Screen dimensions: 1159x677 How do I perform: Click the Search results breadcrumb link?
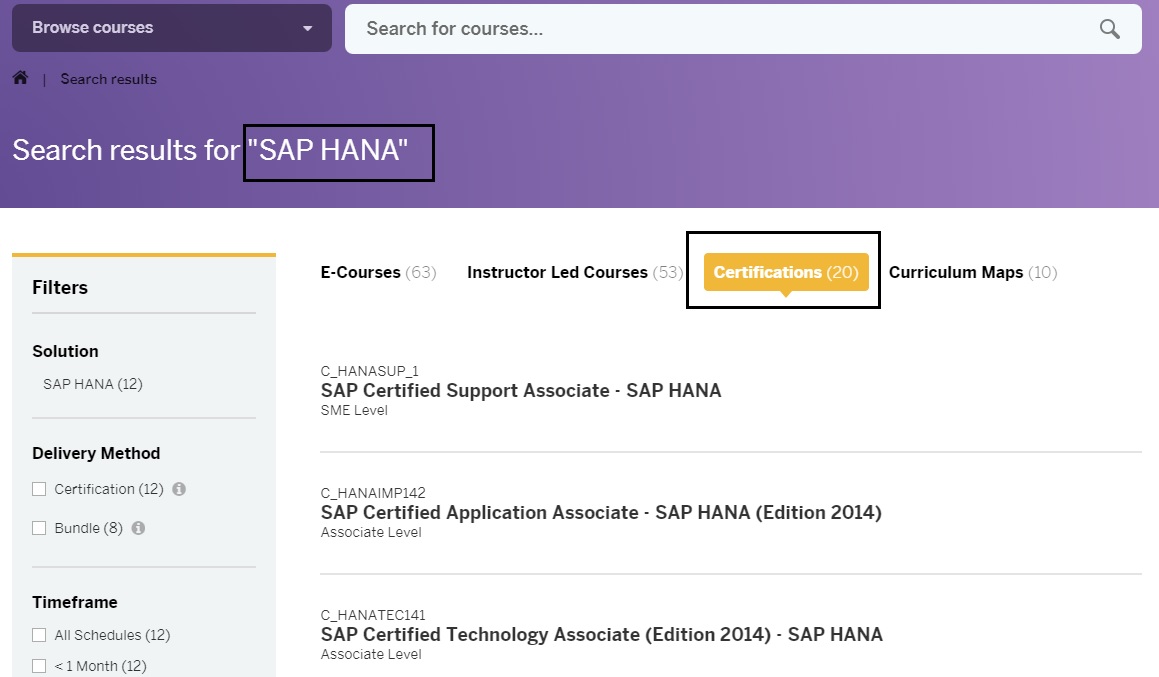pyautogui.click(x=108, y=79)
